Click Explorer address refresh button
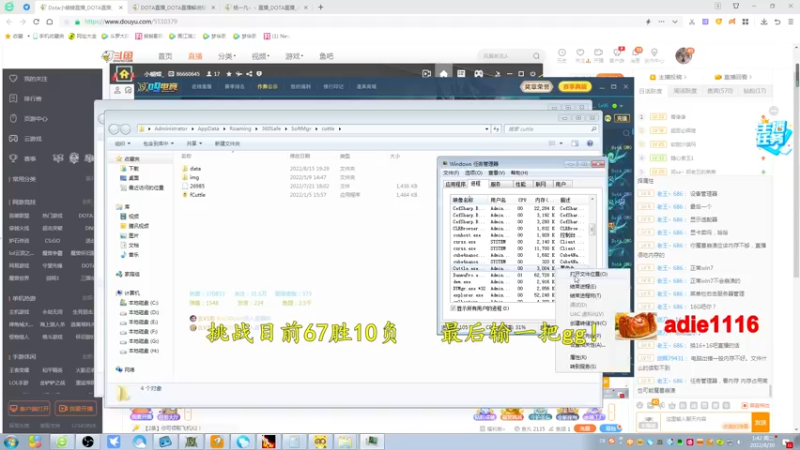This screenshot has height=450, width=800. 496,129
